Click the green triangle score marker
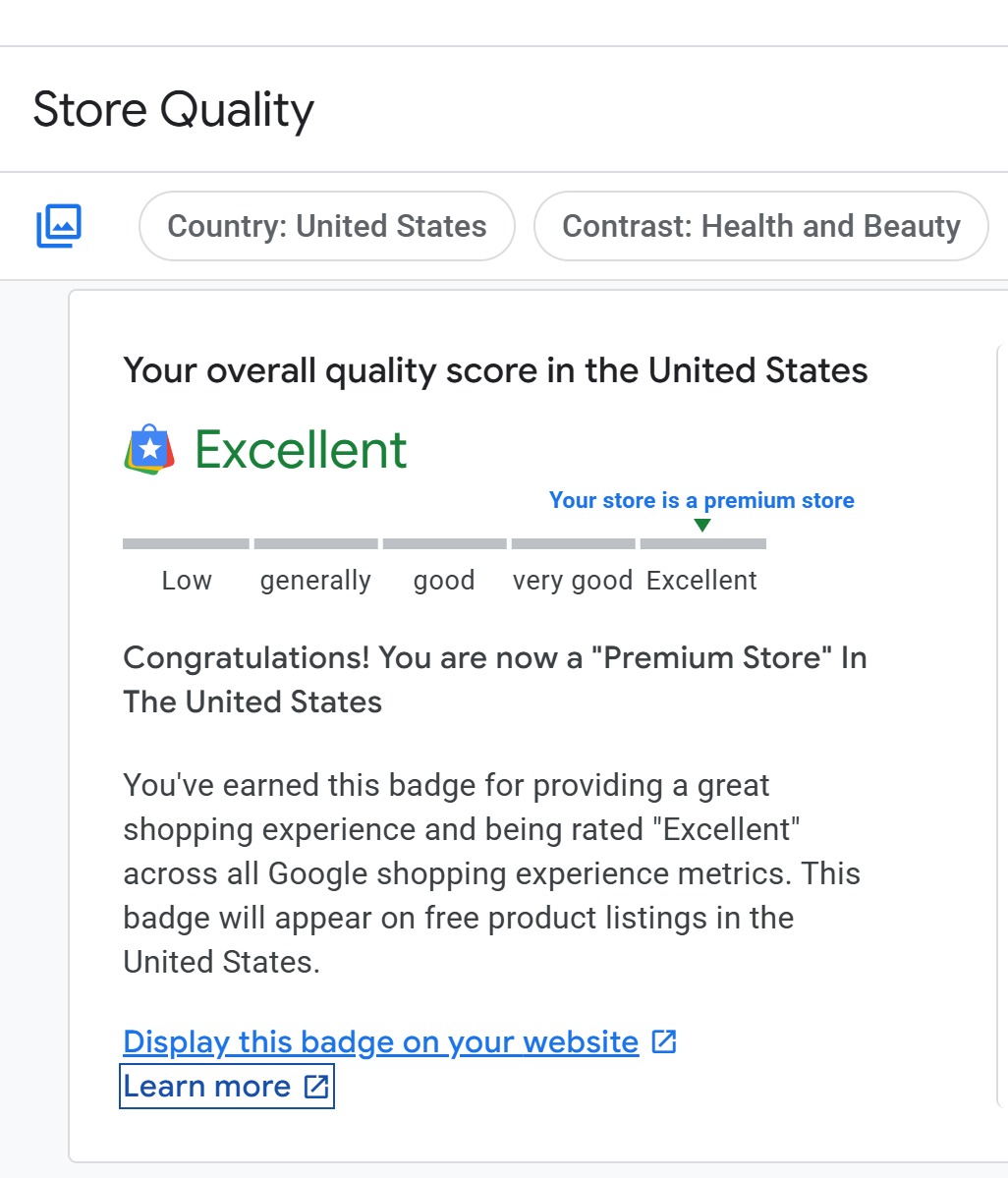The width and height of the screenshot is (1008, 1178). 701,525
